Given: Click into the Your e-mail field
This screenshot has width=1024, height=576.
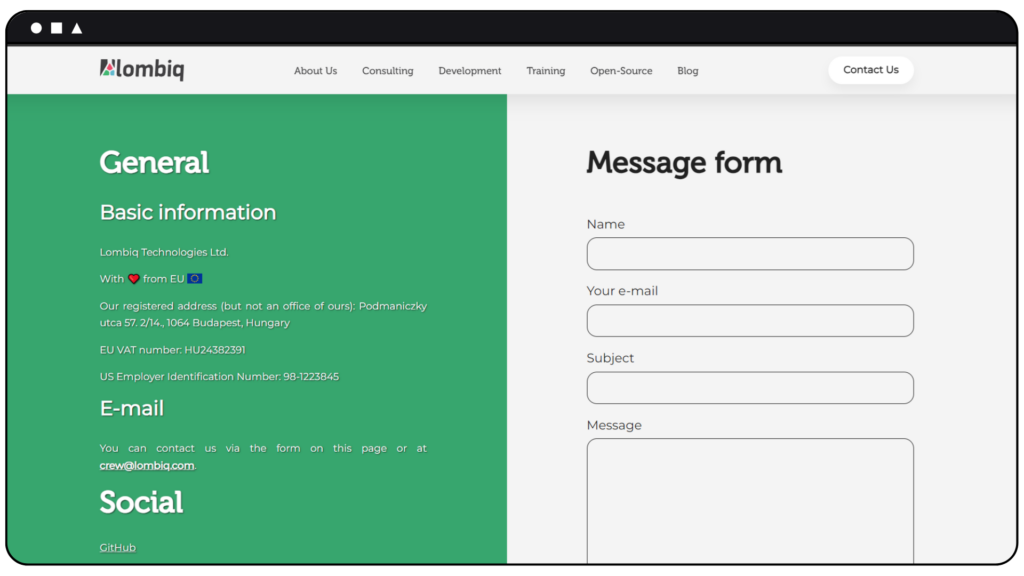Looking at the screenshot, I should (x=750, y=321).
